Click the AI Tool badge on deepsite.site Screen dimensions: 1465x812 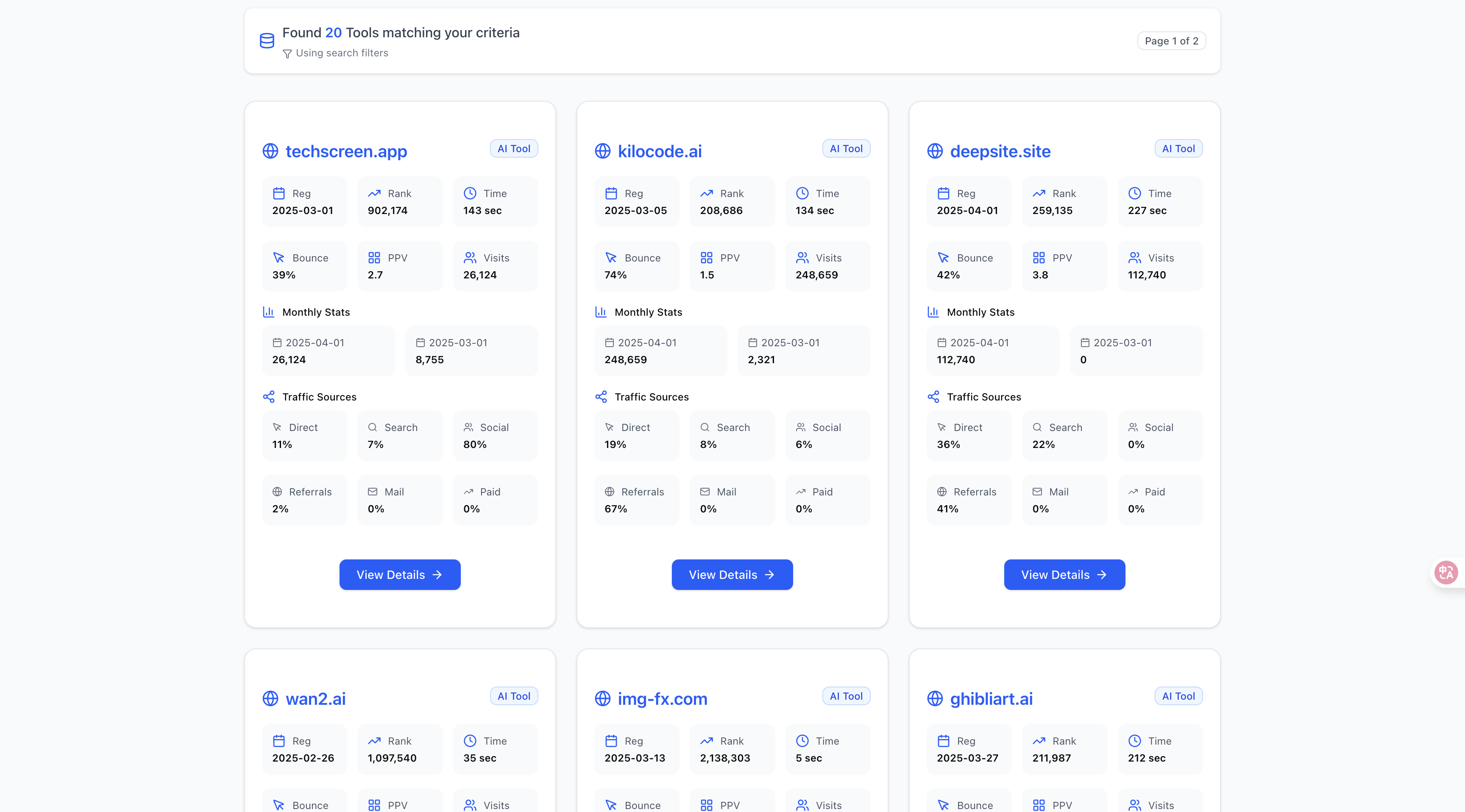pos(1178,148)
